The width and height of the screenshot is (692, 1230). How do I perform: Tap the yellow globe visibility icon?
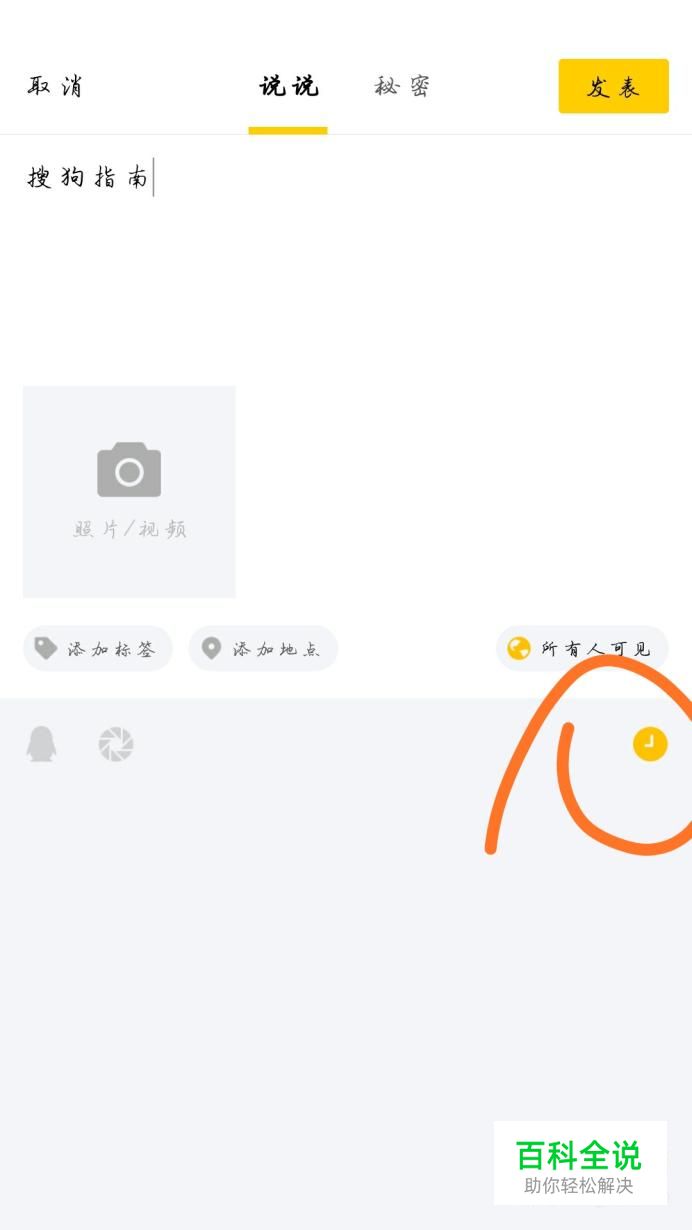coord(518,648)
